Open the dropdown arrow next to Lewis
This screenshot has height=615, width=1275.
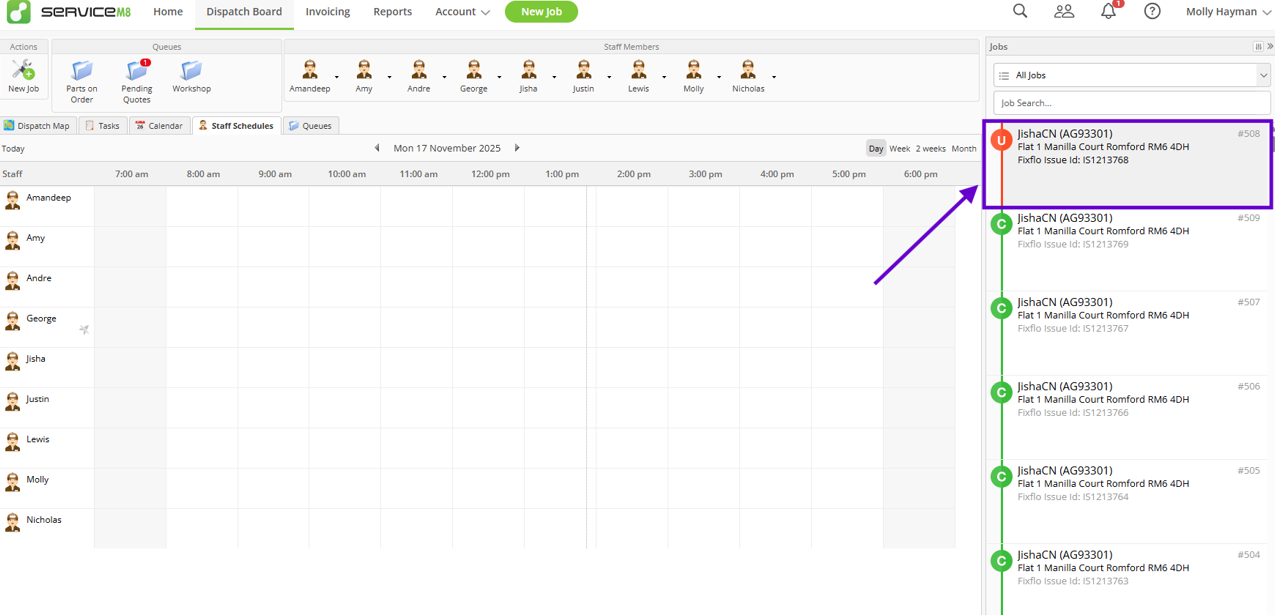click(x=664, y=77)
